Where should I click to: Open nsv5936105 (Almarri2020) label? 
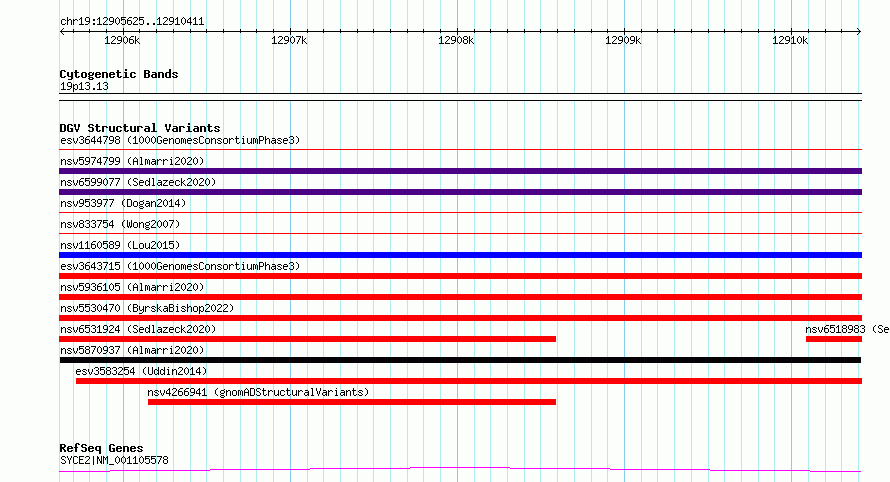click(x=132, y=287)
